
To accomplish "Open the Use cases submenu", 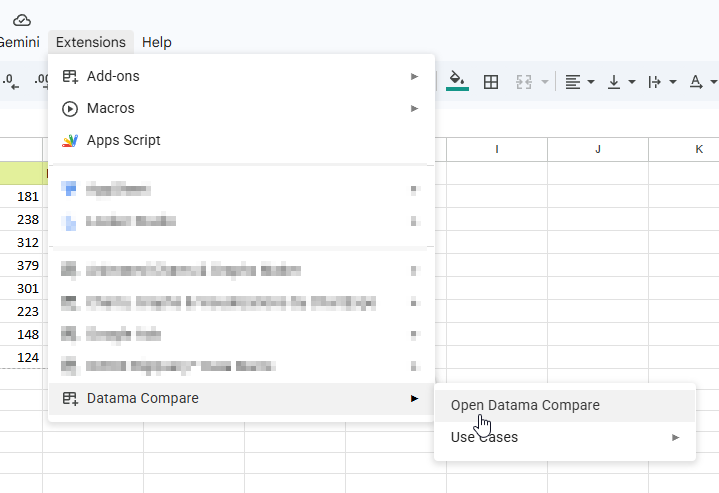I will 564,438.
